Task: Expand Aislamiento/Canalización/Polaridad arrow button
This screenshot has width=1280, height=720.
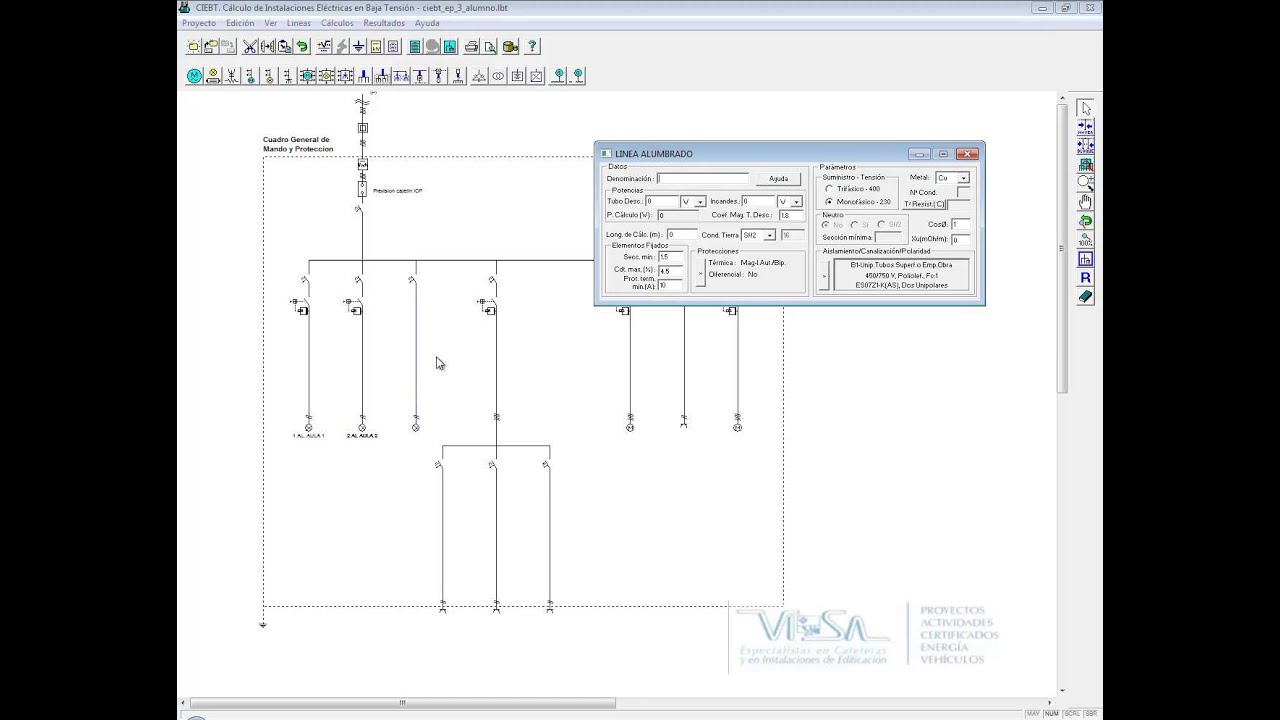Action: click(x=825, y=275)
